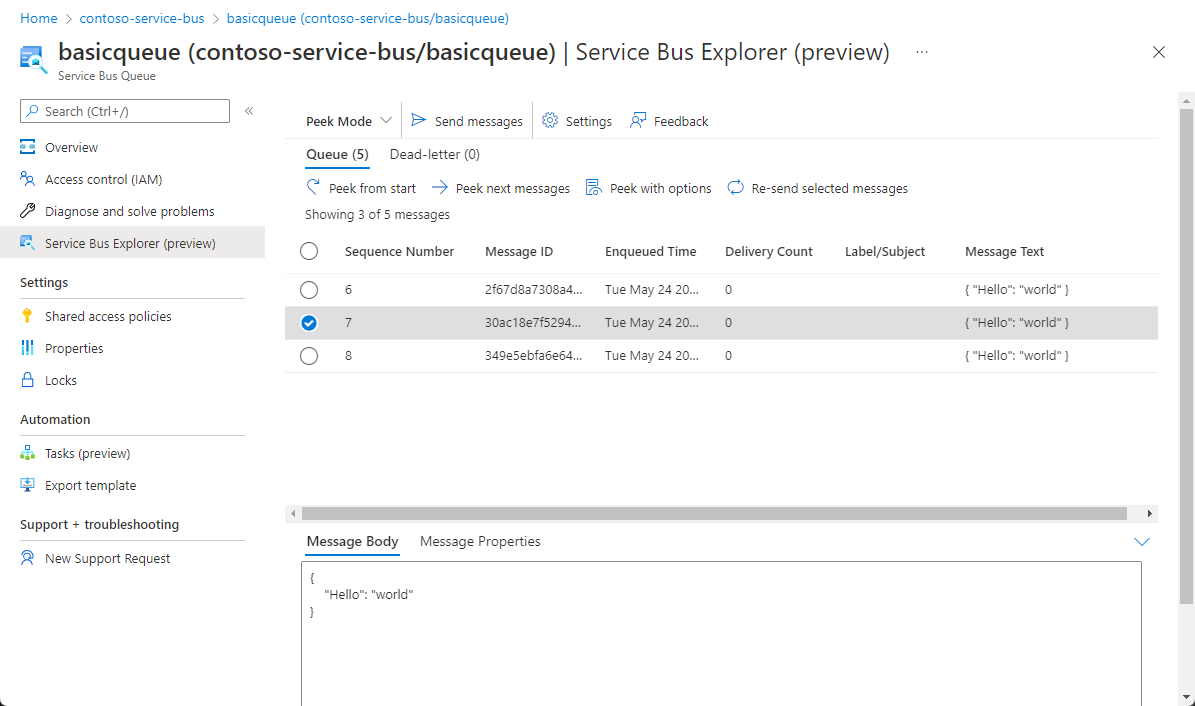This screenshot has height=706, width=1195.
Task: Open Settings gear in toolbar
Action: [550, 120]
